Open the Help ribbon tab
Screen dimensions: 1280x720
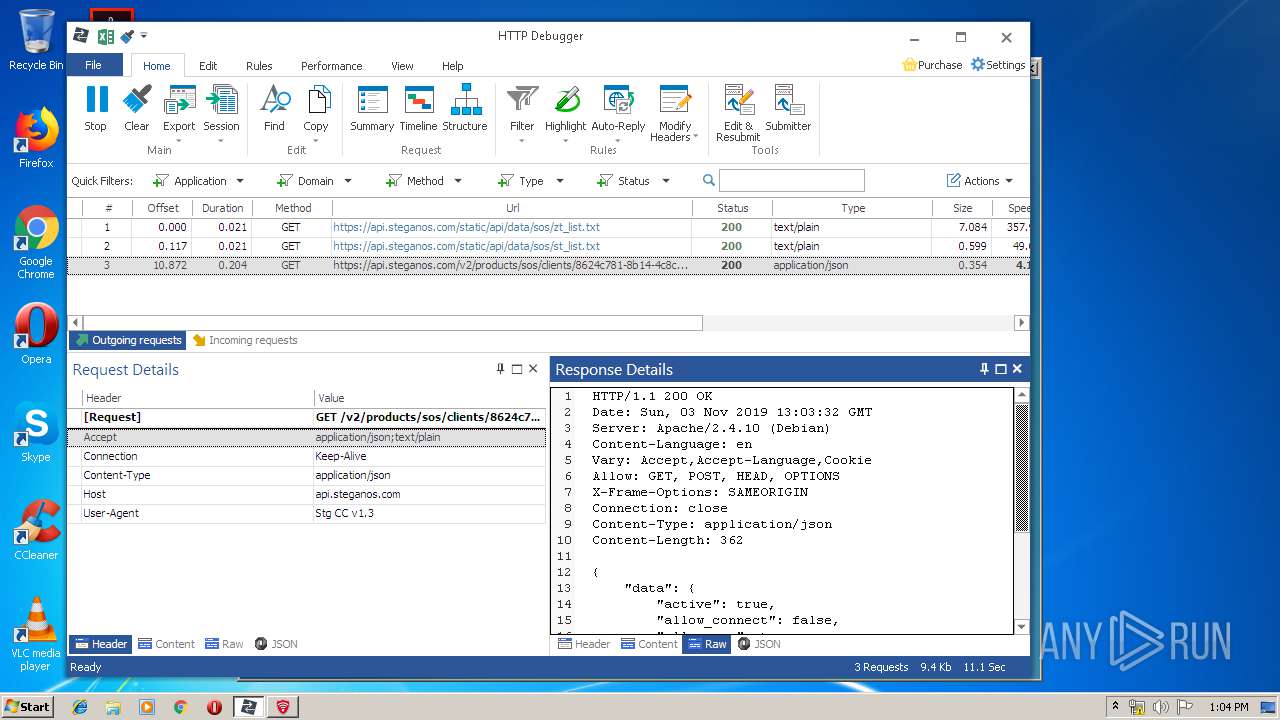pos(452,66)
